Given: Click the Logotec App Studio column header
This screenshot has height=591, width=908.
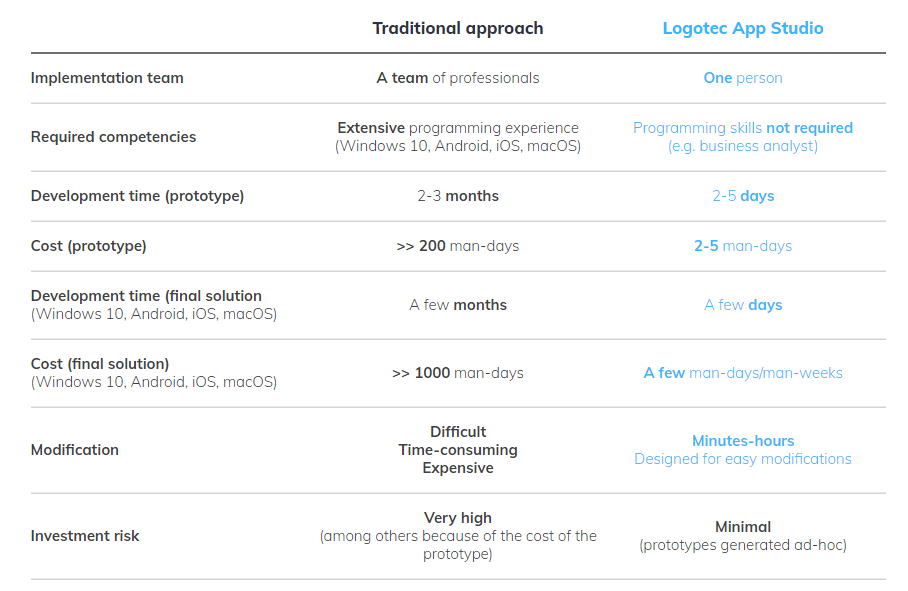Looking at the screenshot, I should point(742,28).
